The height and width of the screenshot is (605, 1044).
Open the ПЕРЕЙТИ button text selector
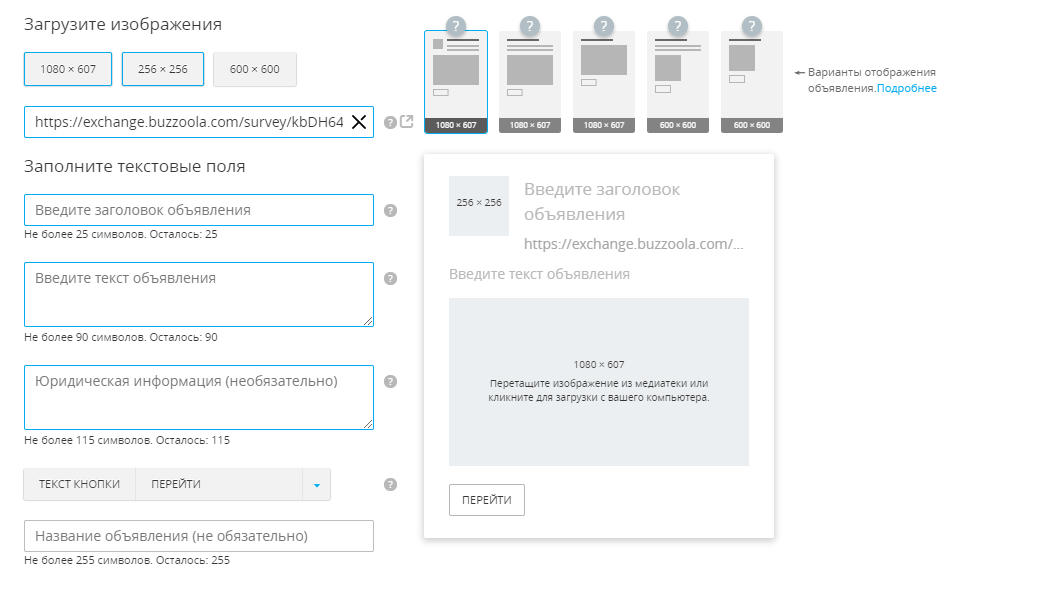pyautogui.click(x=218, y=485)
